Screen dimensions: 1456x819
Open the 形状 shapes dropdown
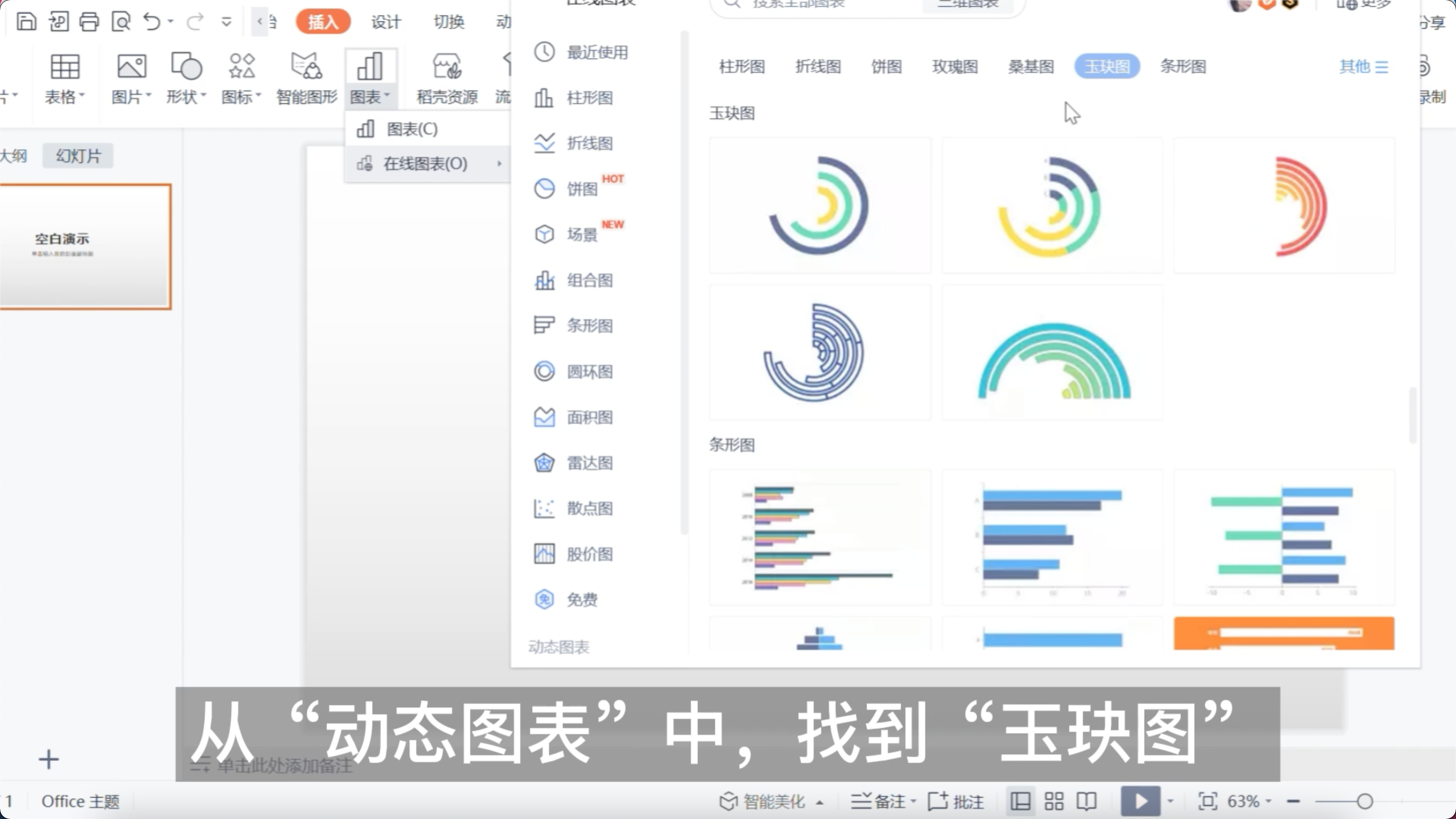tap(186, 79)
